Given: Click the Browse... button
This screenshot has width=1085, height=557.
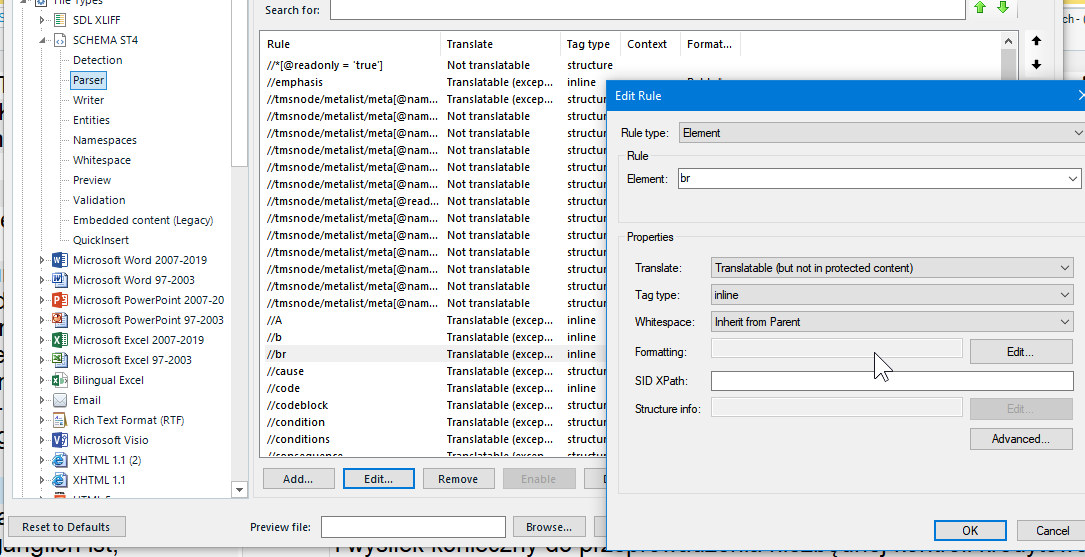Looking at the screenshot, I should point(549,527).
